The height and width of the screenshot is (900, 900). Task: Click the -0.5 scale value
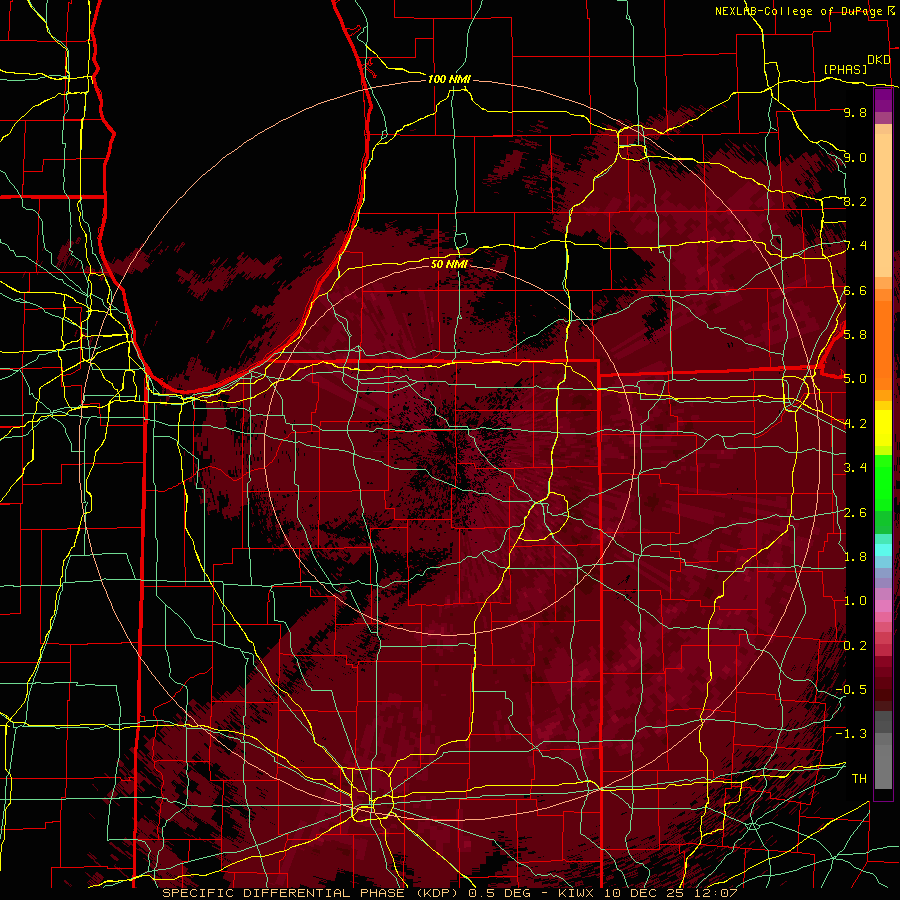852,689
